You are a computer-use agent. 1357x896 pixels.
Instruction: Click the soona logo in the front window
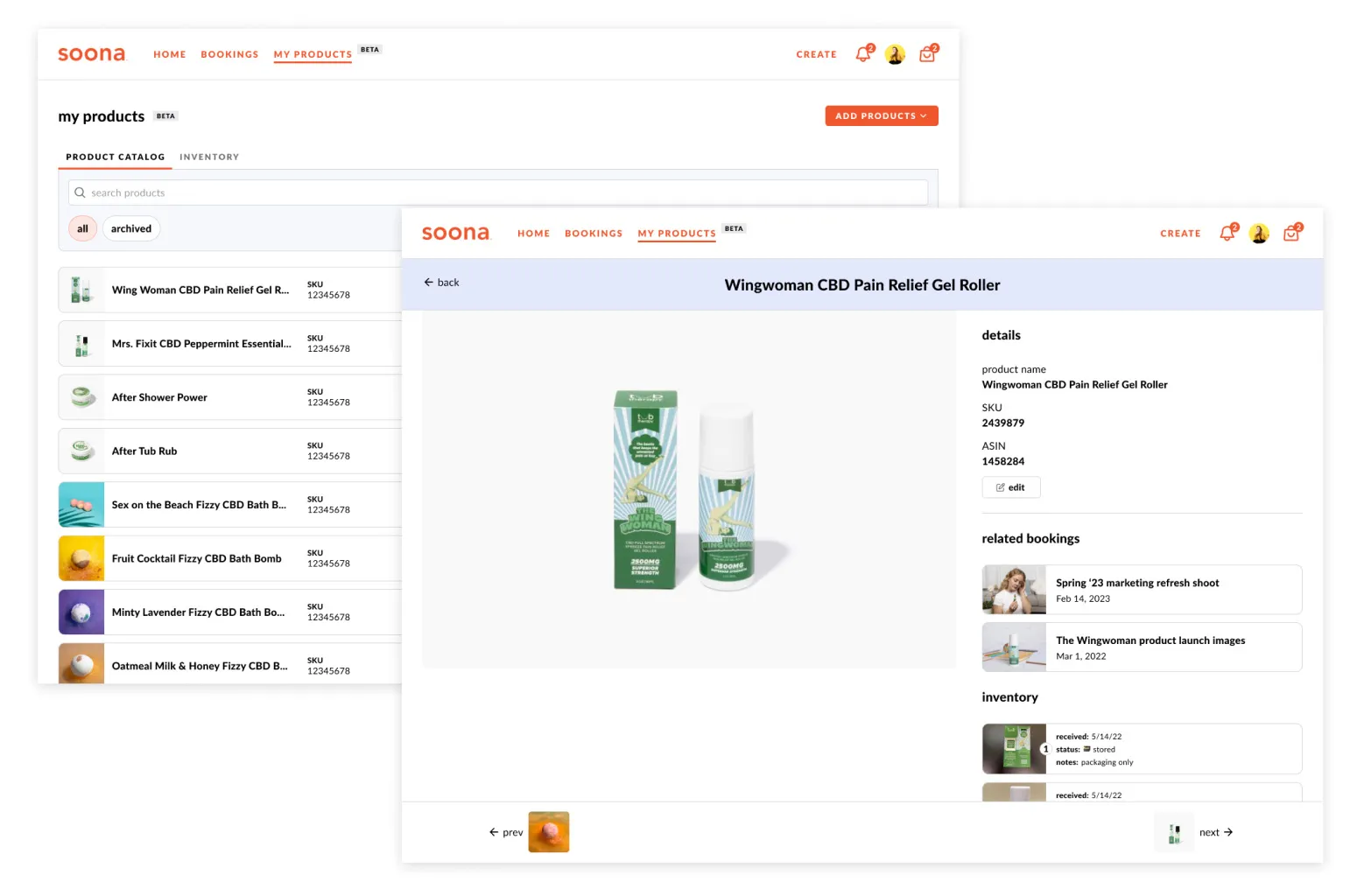point(456,233)
